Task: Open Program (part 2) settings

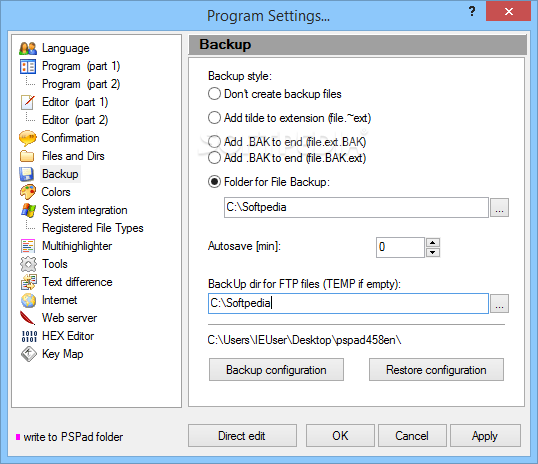Action: coord(81,84)
